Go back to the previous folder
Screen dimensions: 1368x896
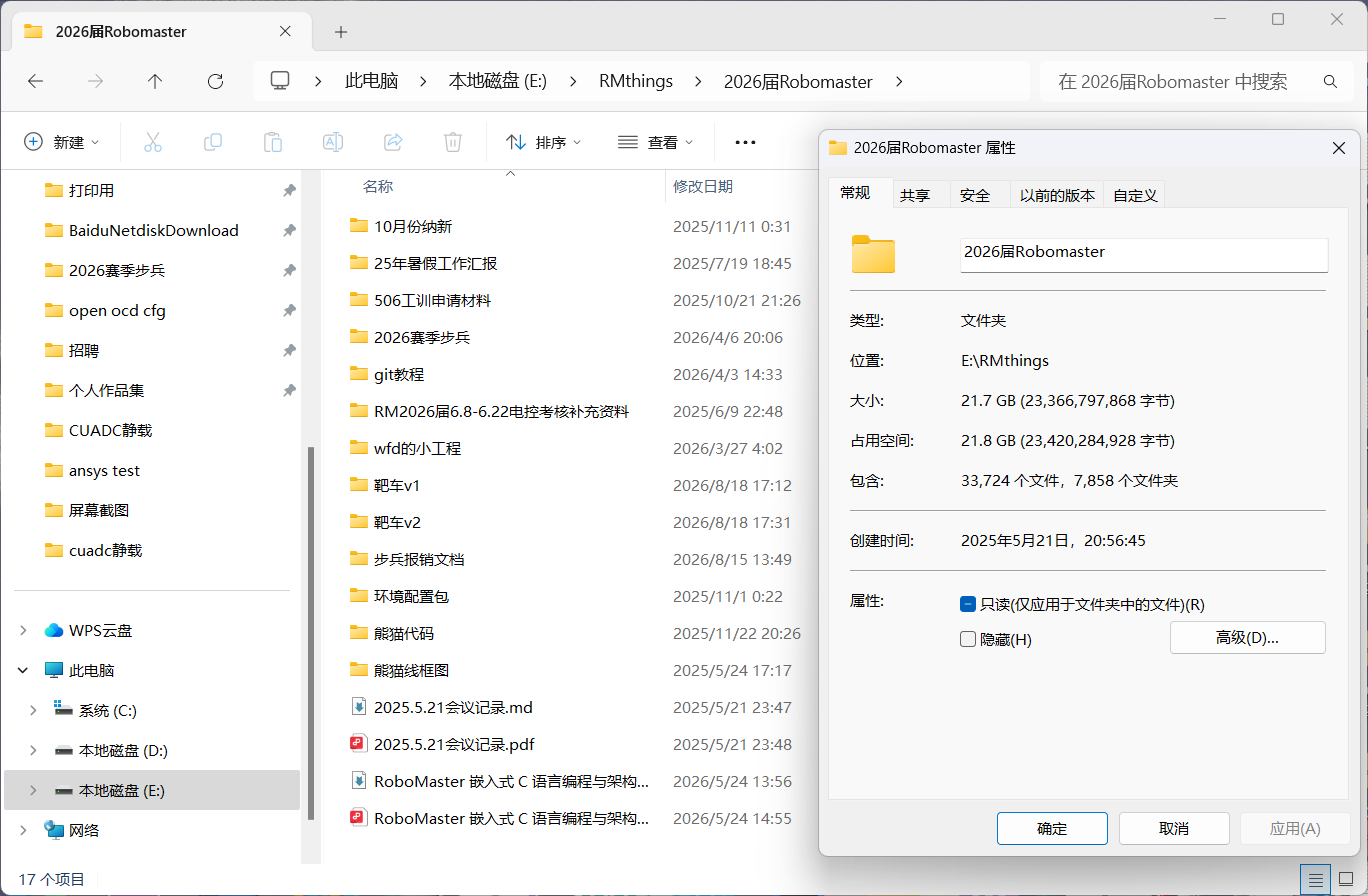tap(36, 82)
